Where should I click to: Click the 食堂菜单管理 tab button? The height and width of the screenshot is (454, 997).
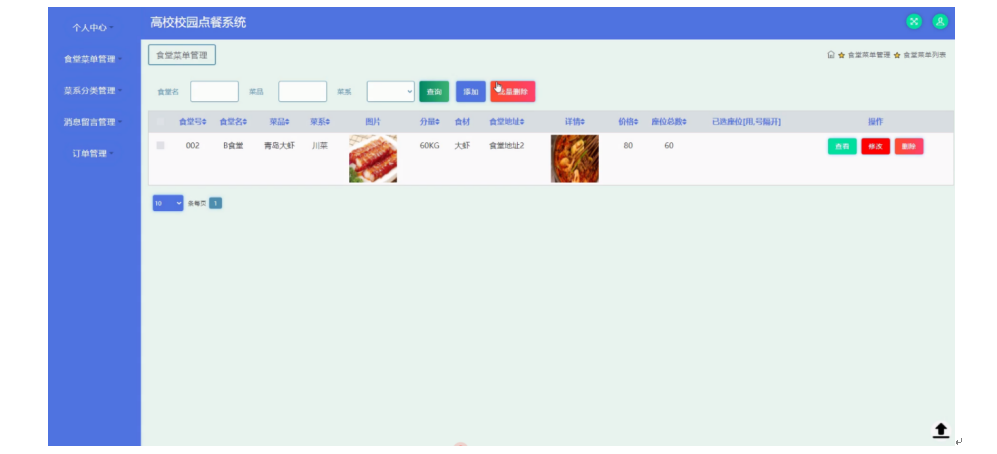pyautogui.click(x=182, y=55)
